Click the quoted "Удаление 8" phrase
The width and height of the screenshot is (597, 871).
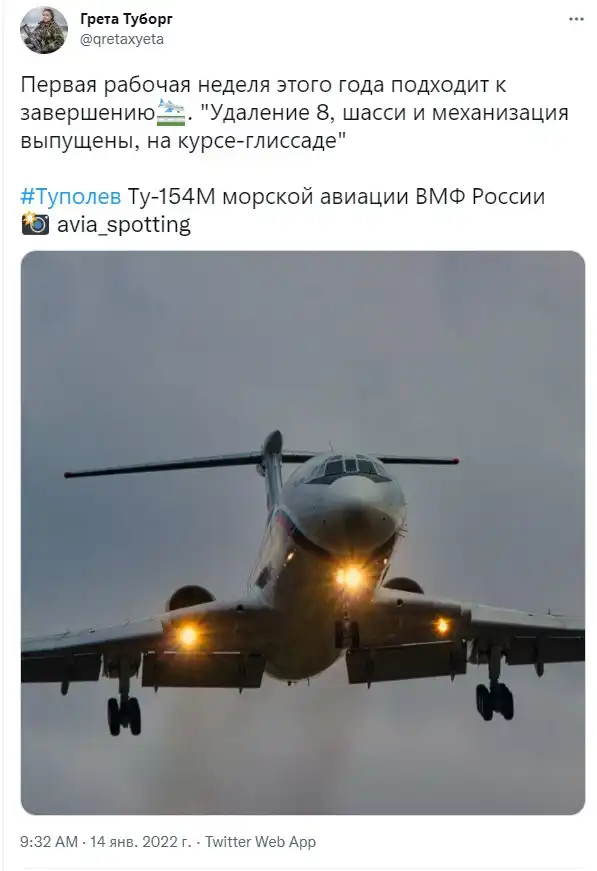pyautogui.click(x=265, y=113)
